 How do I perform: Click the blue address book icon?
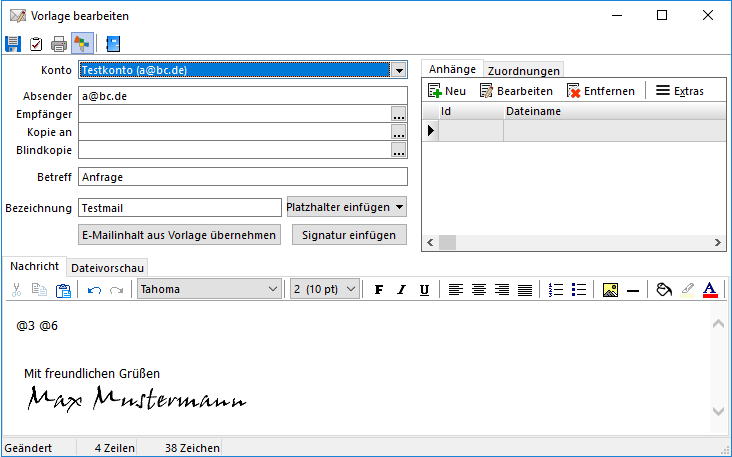tap(112, 44)
